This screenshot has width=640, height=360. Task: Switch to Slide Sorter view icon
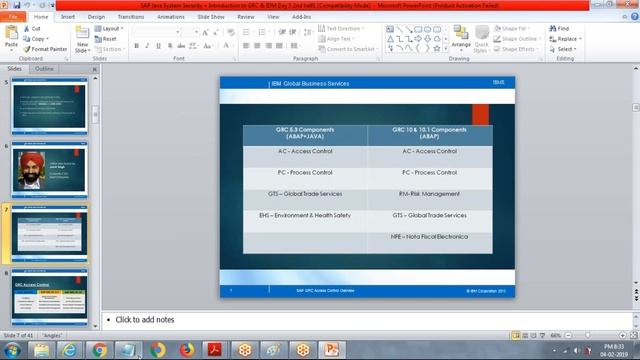pyautogui.click(x=525, y=335)
